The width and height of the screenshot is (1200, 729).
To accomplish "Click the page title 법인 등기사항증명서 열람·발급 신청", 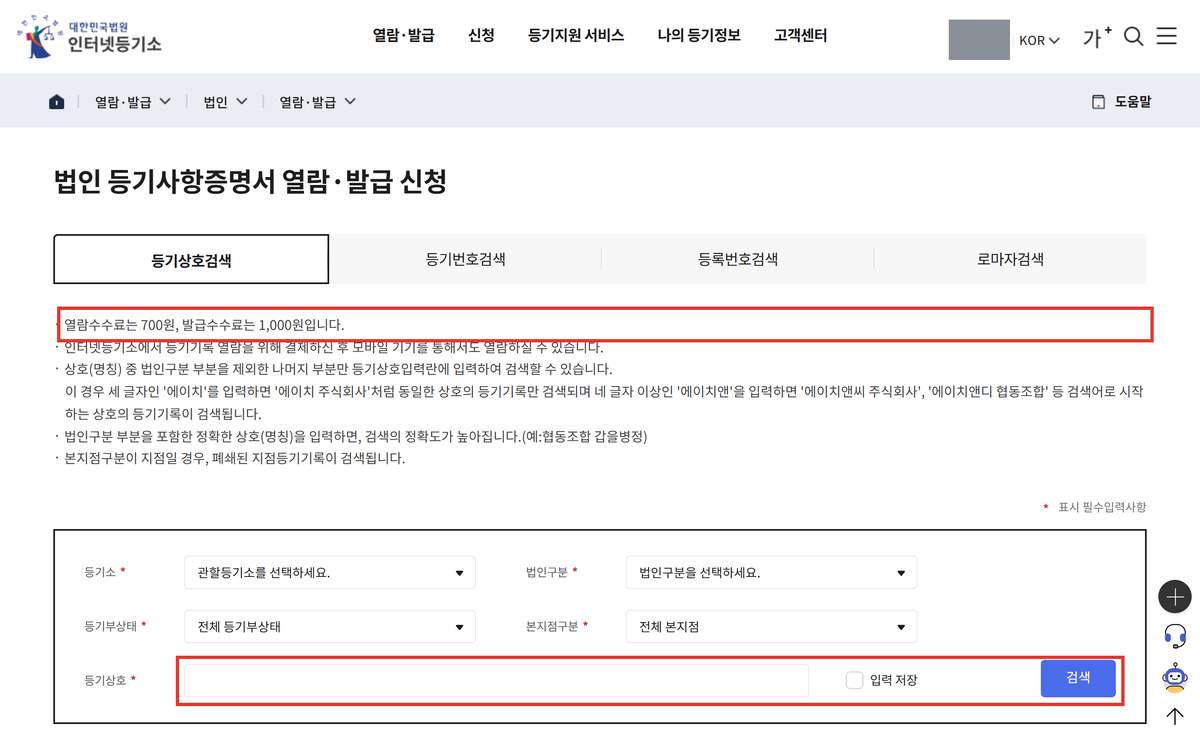I will 250,182.
